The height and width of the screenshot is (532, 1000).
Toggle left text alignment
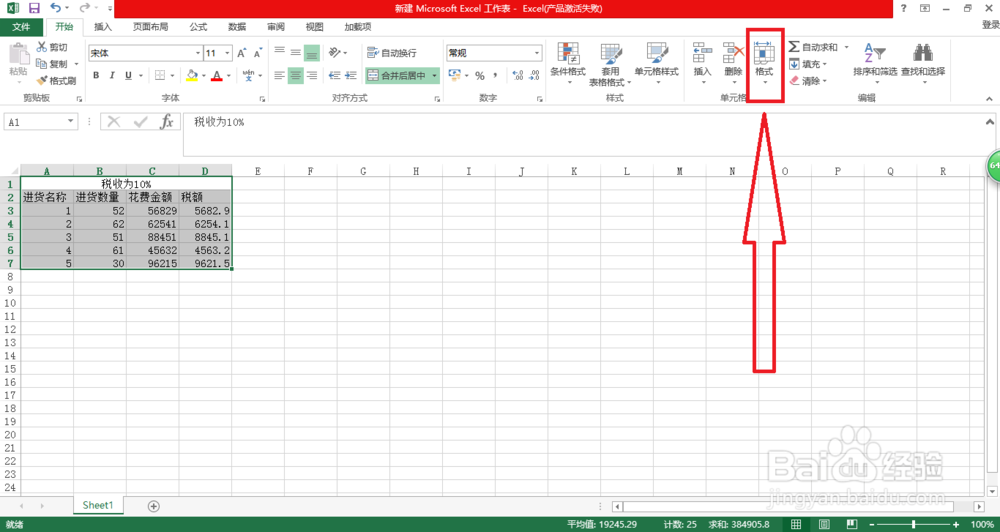279,75
